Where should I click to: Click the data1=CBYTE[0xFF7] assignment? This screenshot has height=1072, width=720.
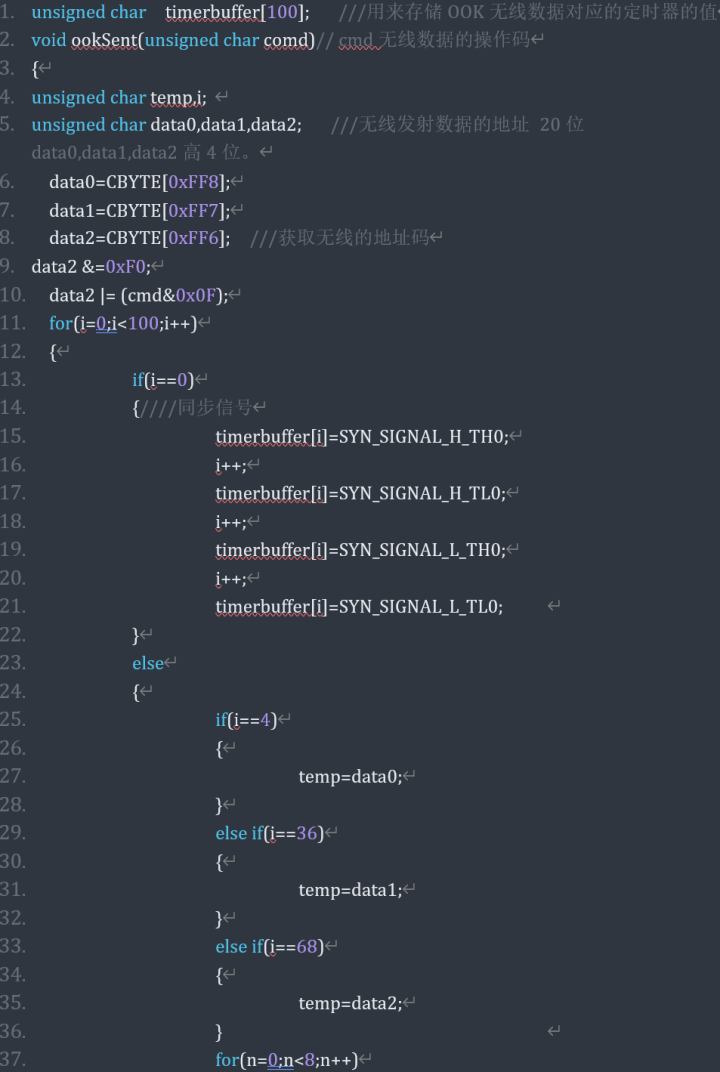point(139,210)
